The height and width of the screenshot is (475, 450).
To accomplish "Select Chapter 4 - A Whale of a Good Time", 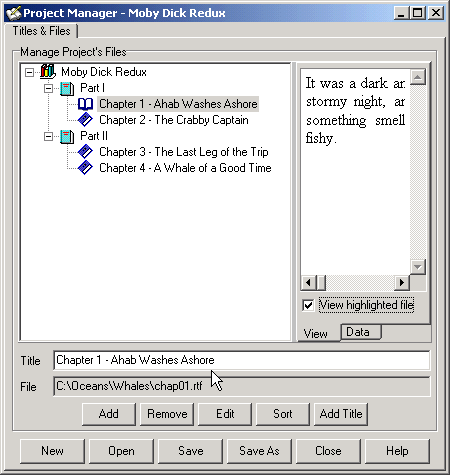I will [185, 168].
